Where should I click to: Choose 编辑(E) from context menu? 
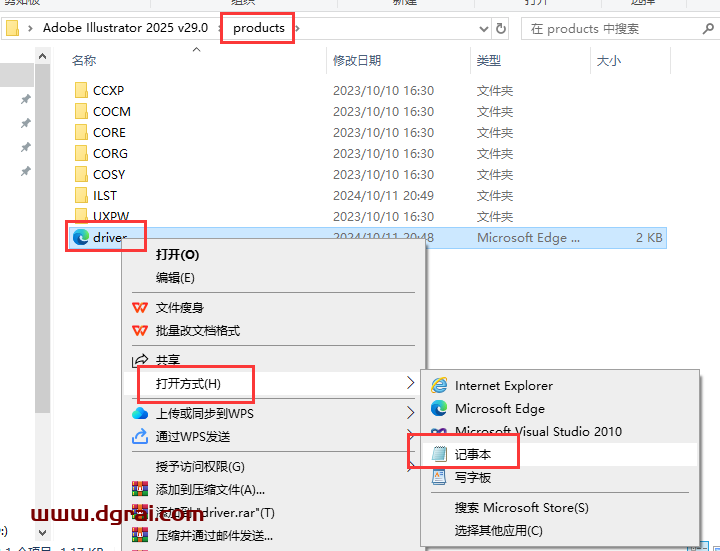coord(175,278)
